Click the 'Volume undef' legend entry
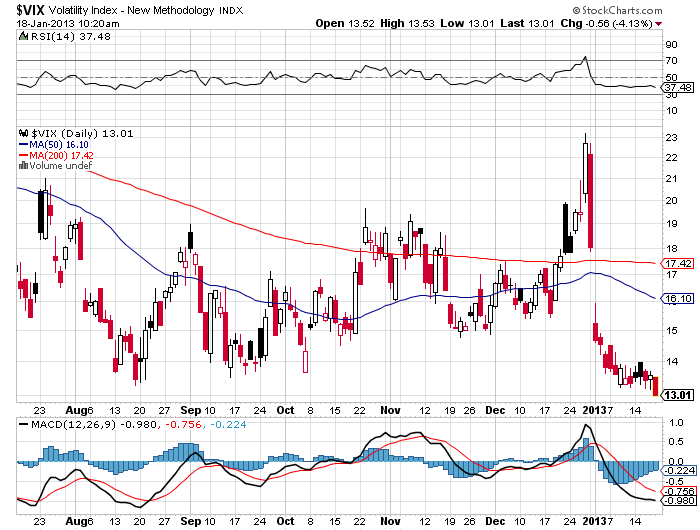Screen dimensions: 700x530 click(61, 166)
